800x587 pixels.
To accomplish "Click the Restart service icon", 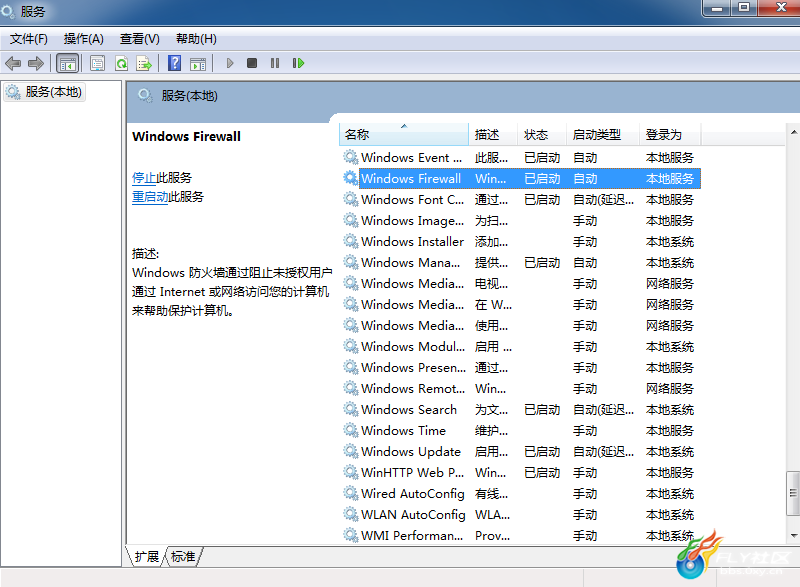I will (298, 63).
